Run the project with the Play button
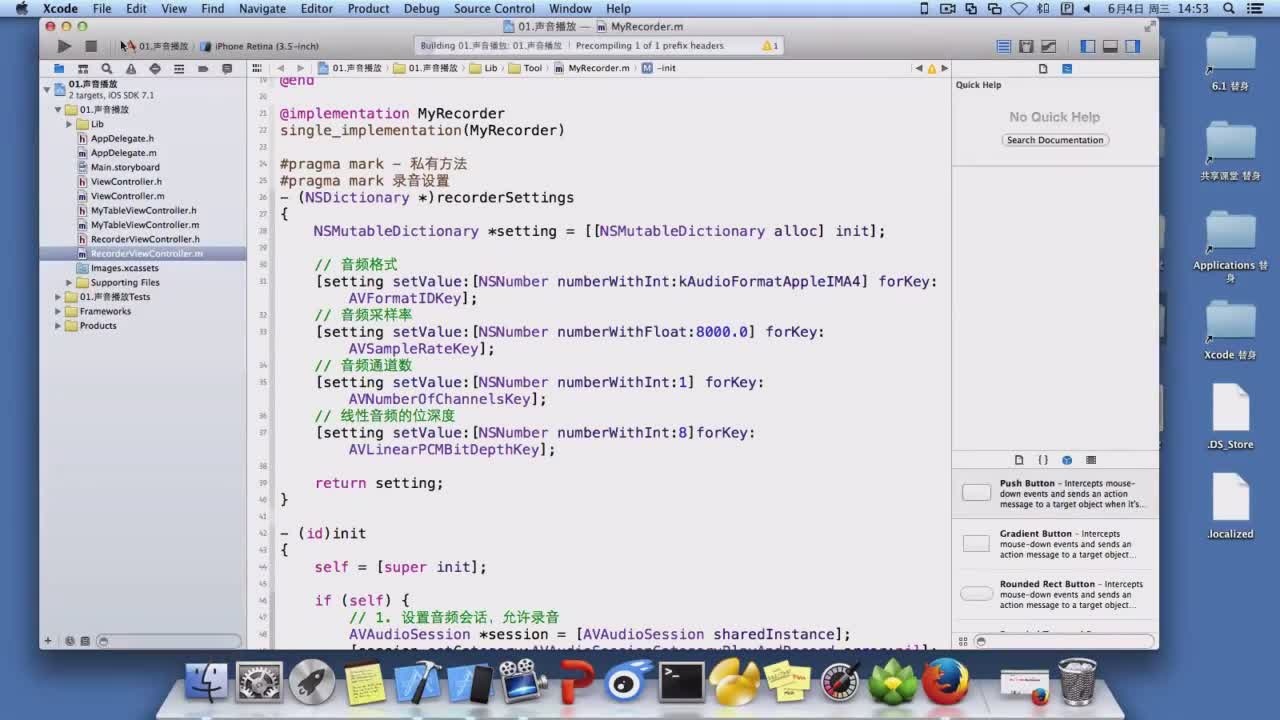Viewport: 1280px width, 720px height. pos(64,46)
